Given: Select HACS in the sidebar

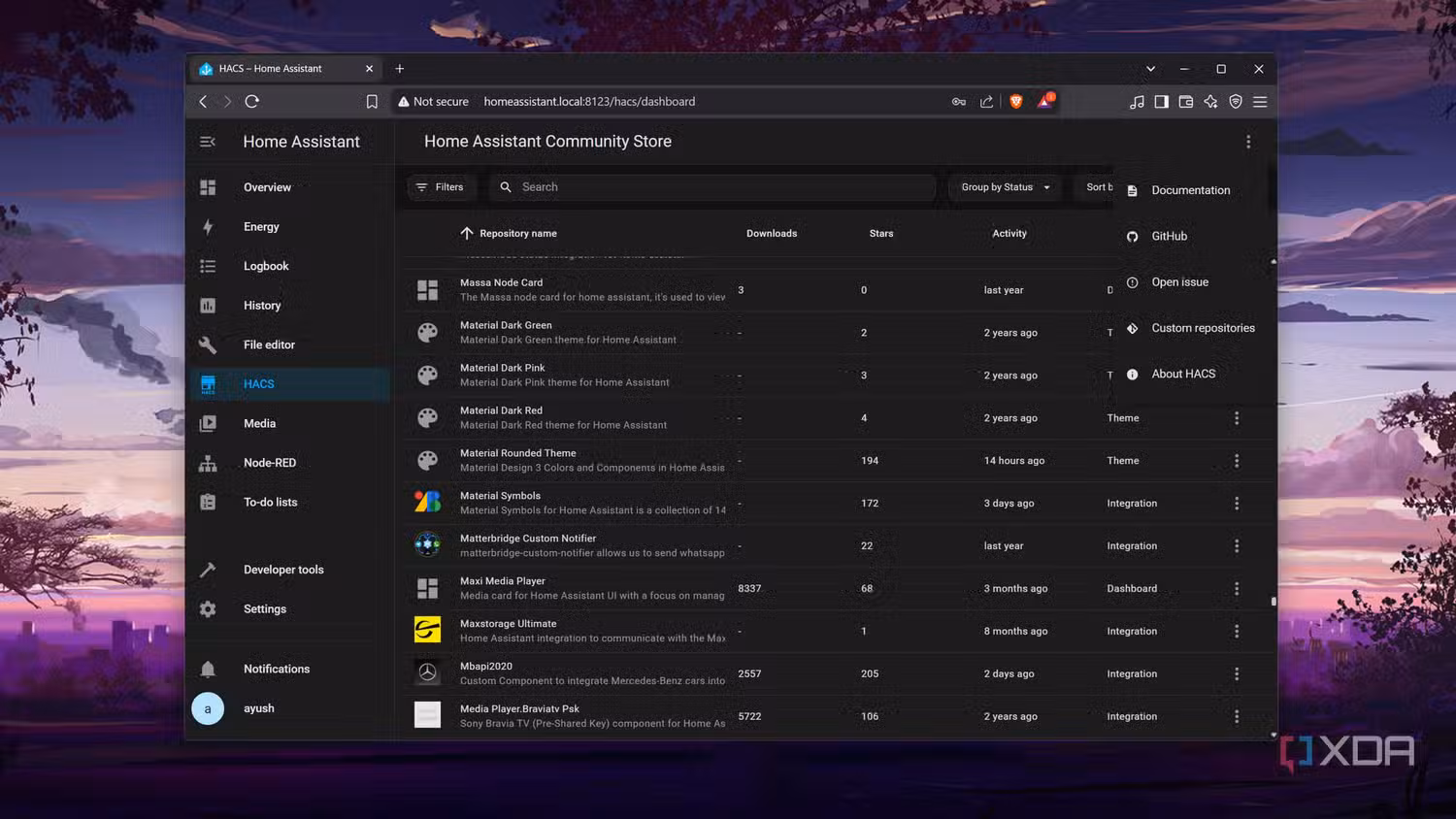Looking at the screenshot, I should click(288, 384).
